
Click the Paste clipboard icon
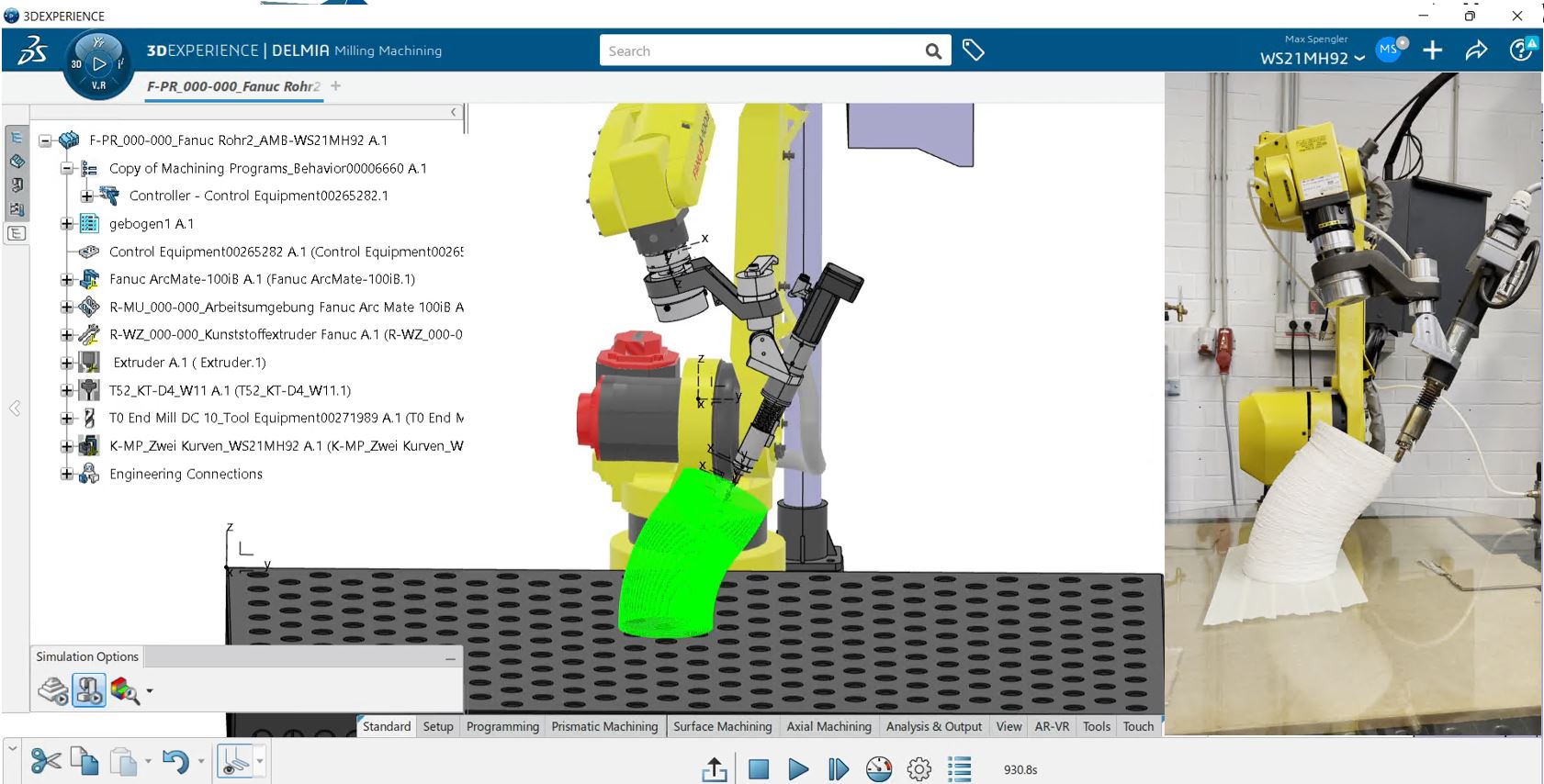click(123, 761)
